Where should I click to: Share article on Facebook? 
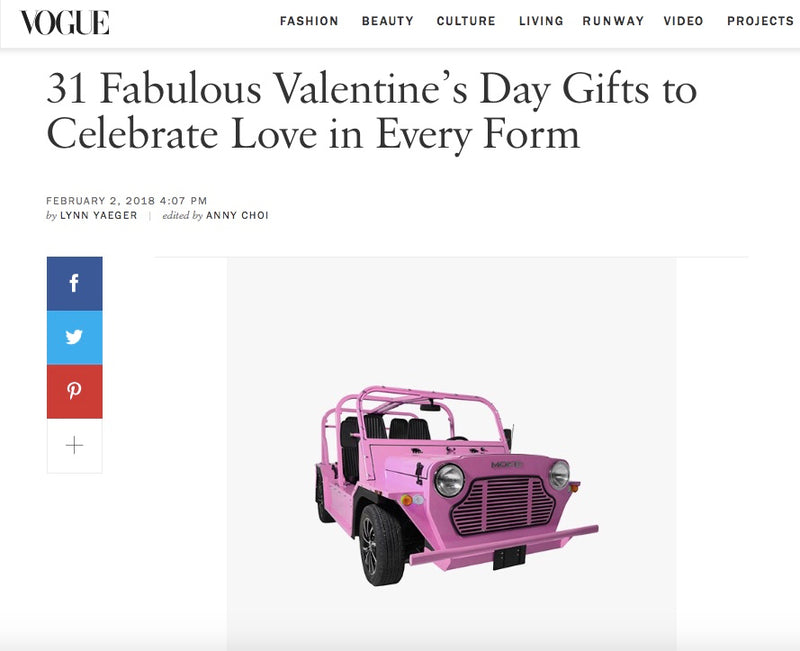click(74, 283)
